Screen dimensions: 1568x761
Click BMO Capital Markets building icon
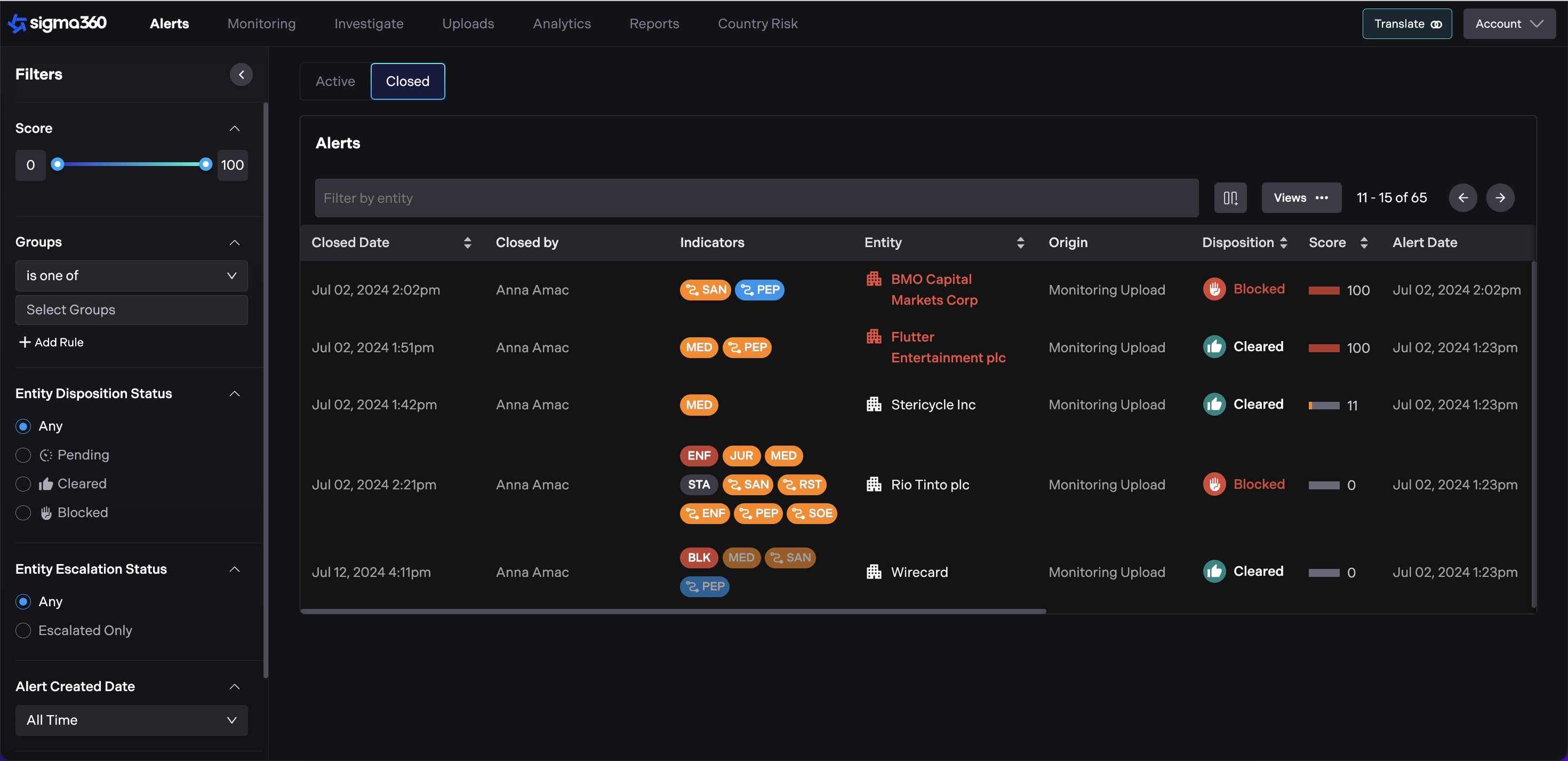tap(874, 279)
